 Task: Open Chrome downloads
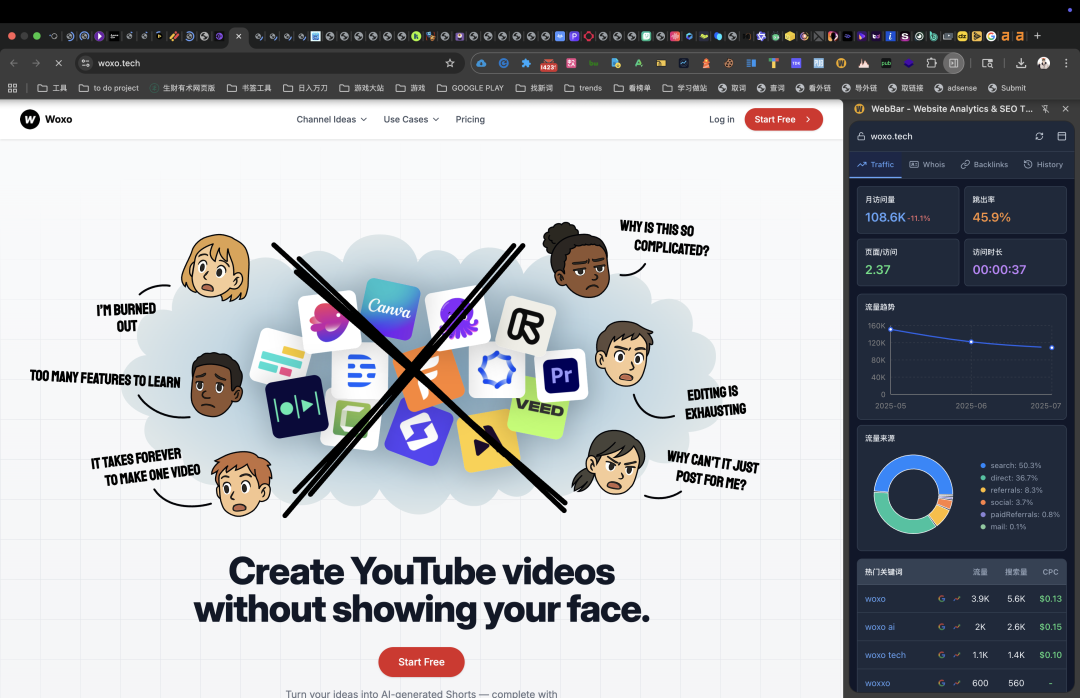coord(1021,63)
